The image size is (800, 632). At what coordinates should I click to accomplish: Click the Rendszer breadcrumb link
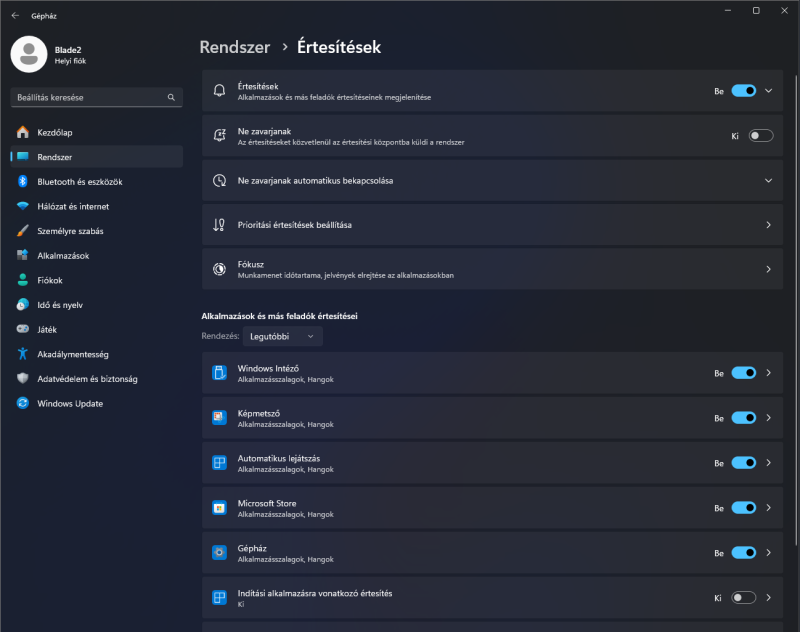tap(235, 47)
